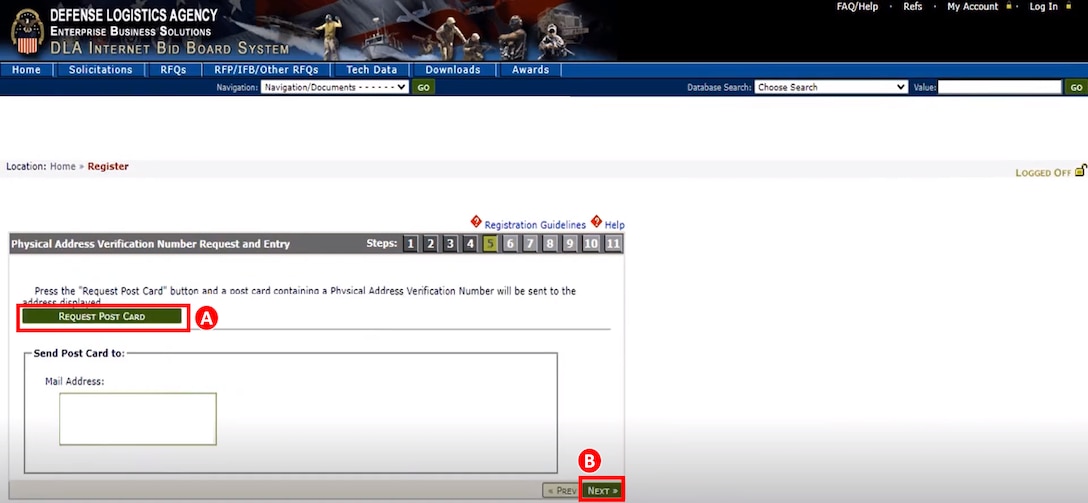Open the Solicitations menu tab
Image resolution: width=1088 pixels, height=503 pixels.
(100, 70)
